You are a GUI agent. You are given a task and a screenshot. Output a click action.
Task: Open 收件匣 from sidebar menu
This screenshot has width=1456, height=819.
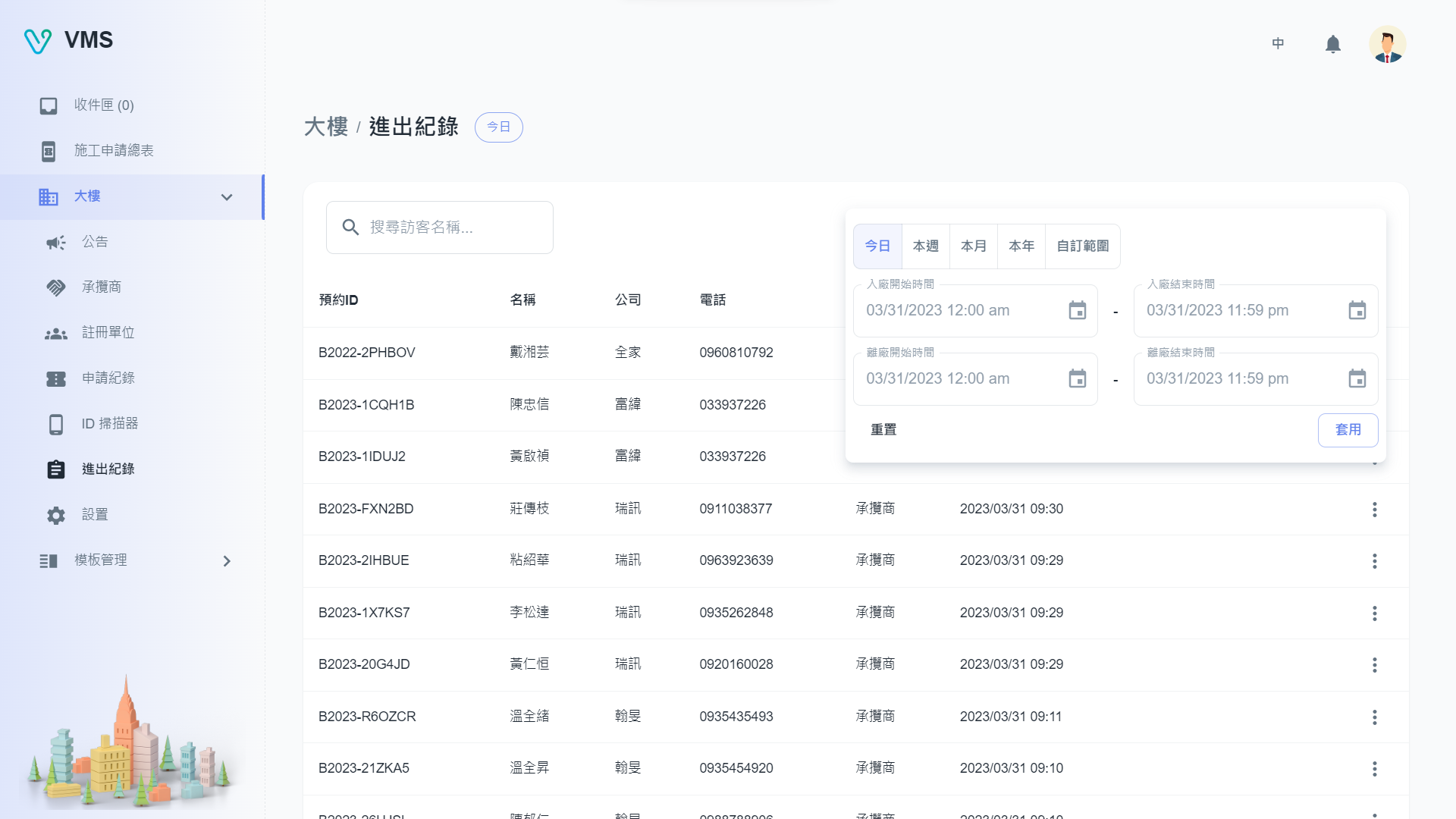104,105
